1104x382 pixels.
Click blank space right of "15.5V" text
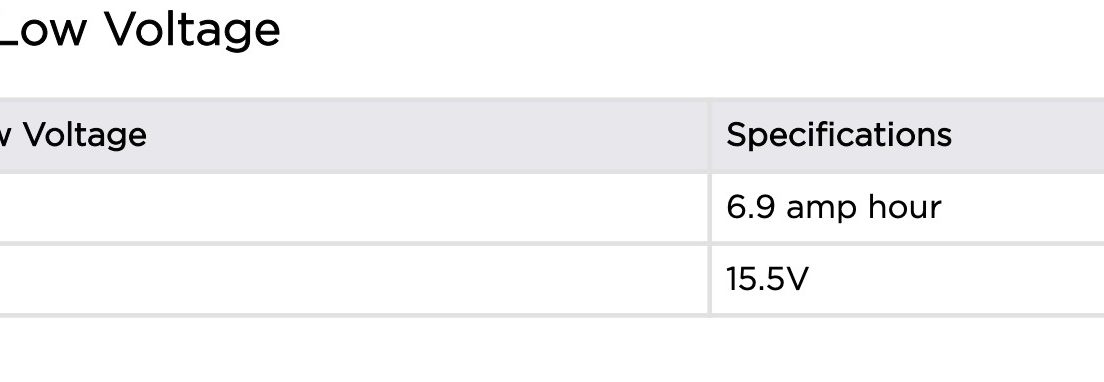[956, 279]
